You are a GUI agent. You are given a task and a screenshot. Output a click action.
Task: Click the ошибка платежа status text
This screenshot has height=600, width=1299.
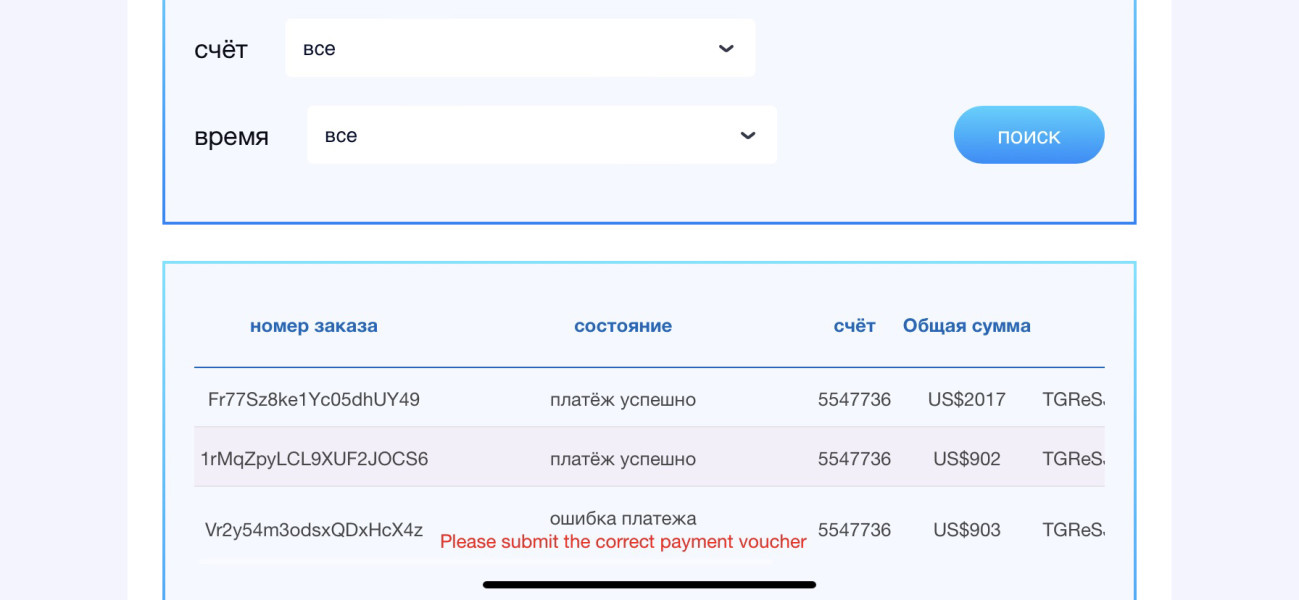pos(622,518)
